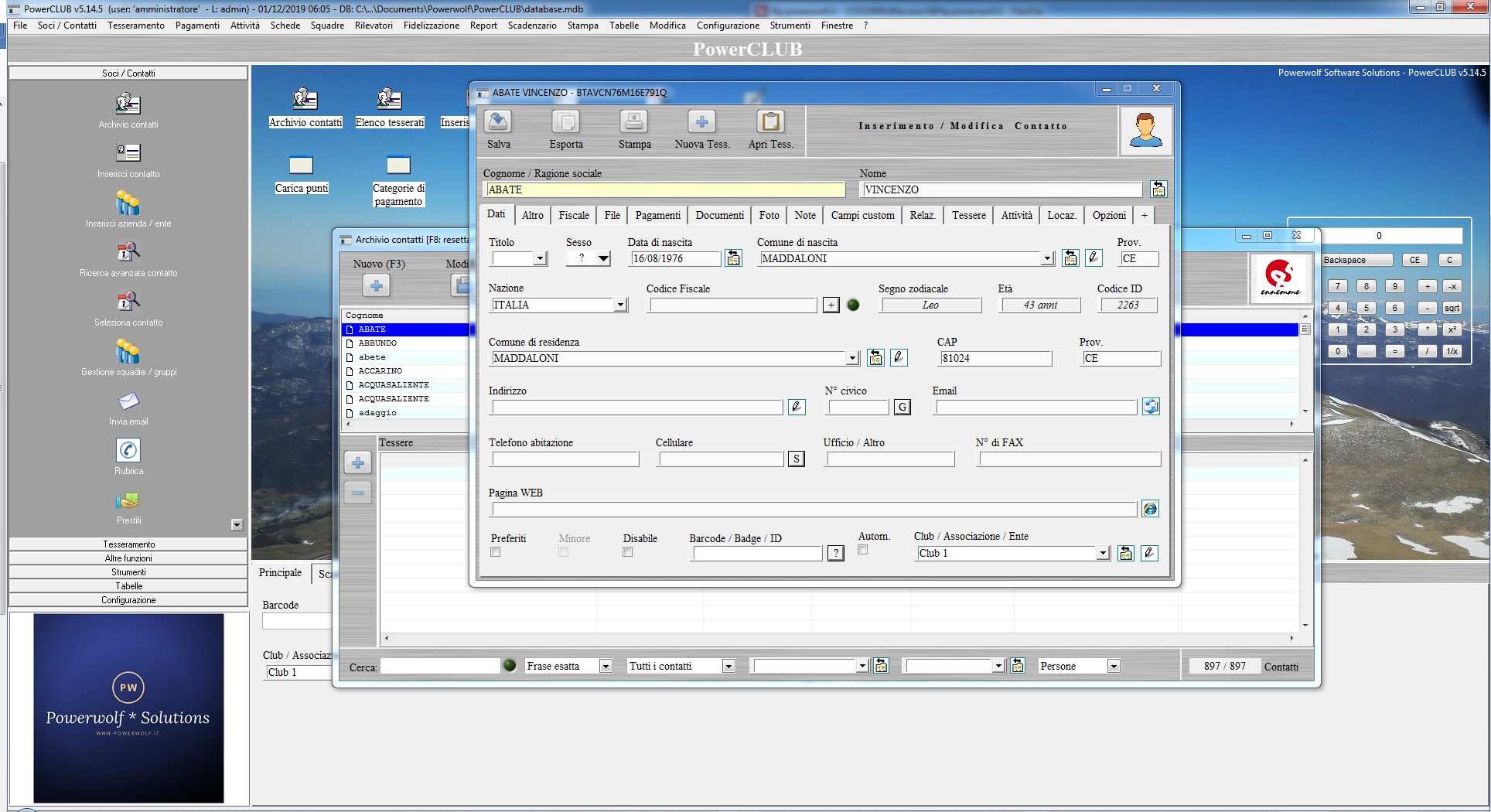
Task: Click the table icon beside Comune di nascita
Action: (x=1070, y=258)
